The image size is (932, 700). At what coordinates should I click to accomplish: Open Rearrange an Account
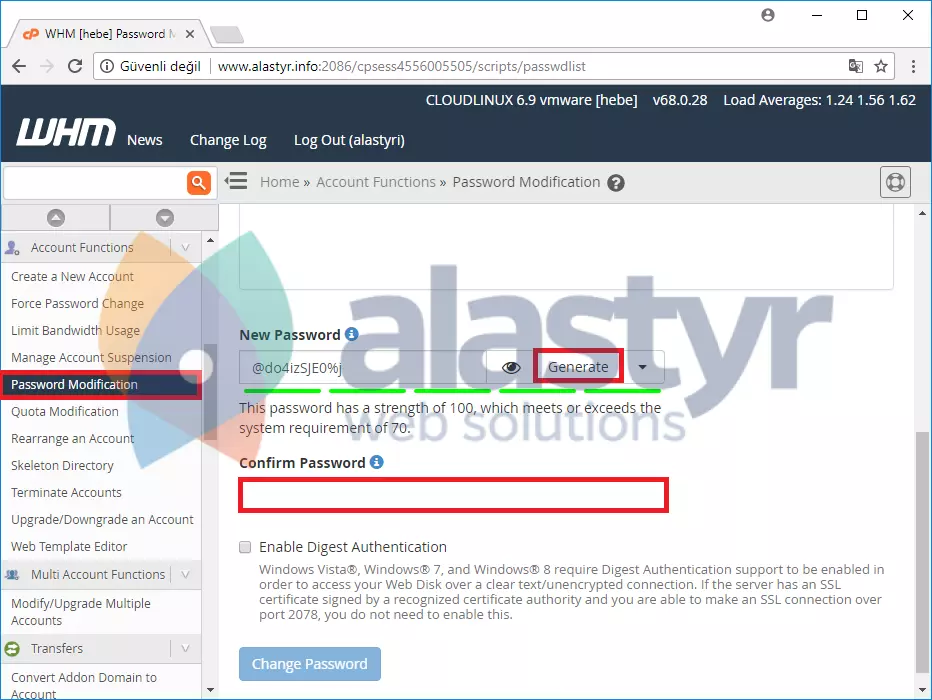point(73,439)
